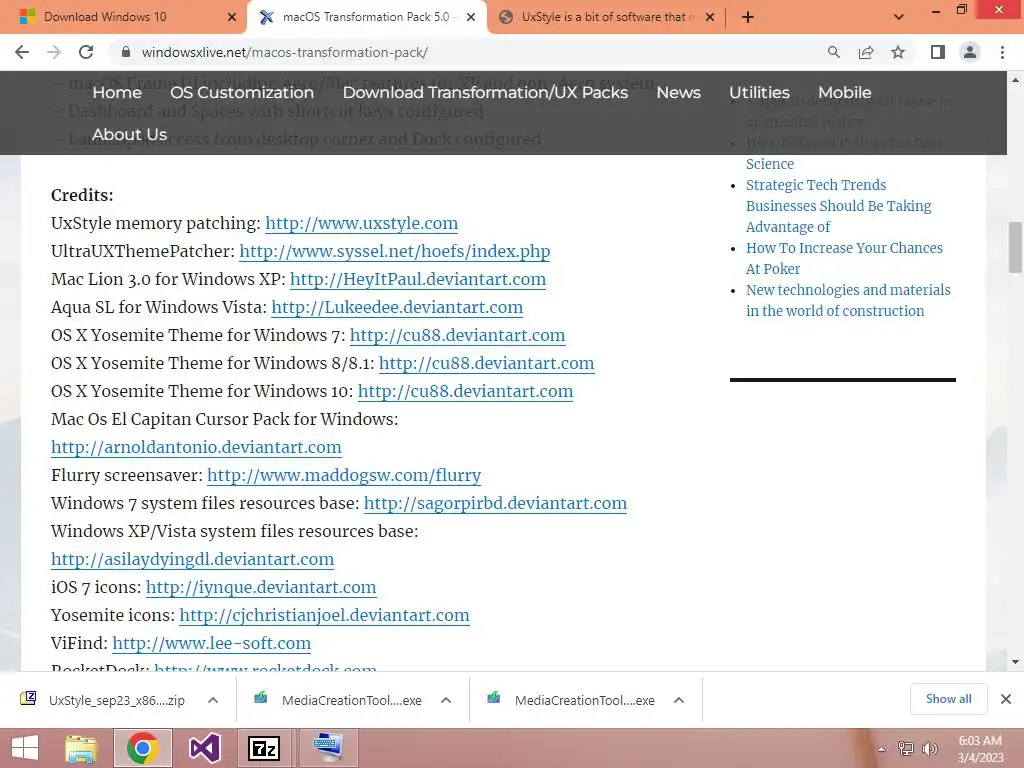Open 7-Zip from the taskbar
The width and height of the screenshot is (1024, 768).
click(x=264, y=748)
